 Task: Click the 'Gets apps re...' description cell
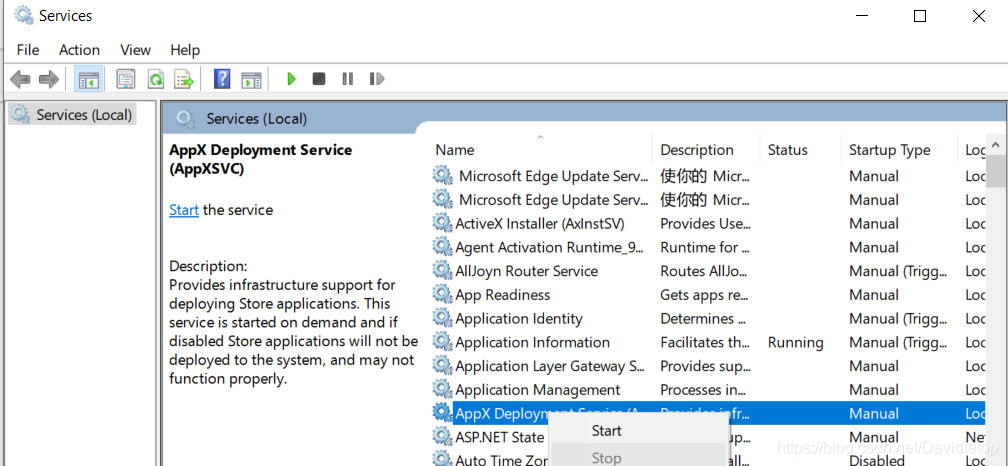[x=705, y=295]
